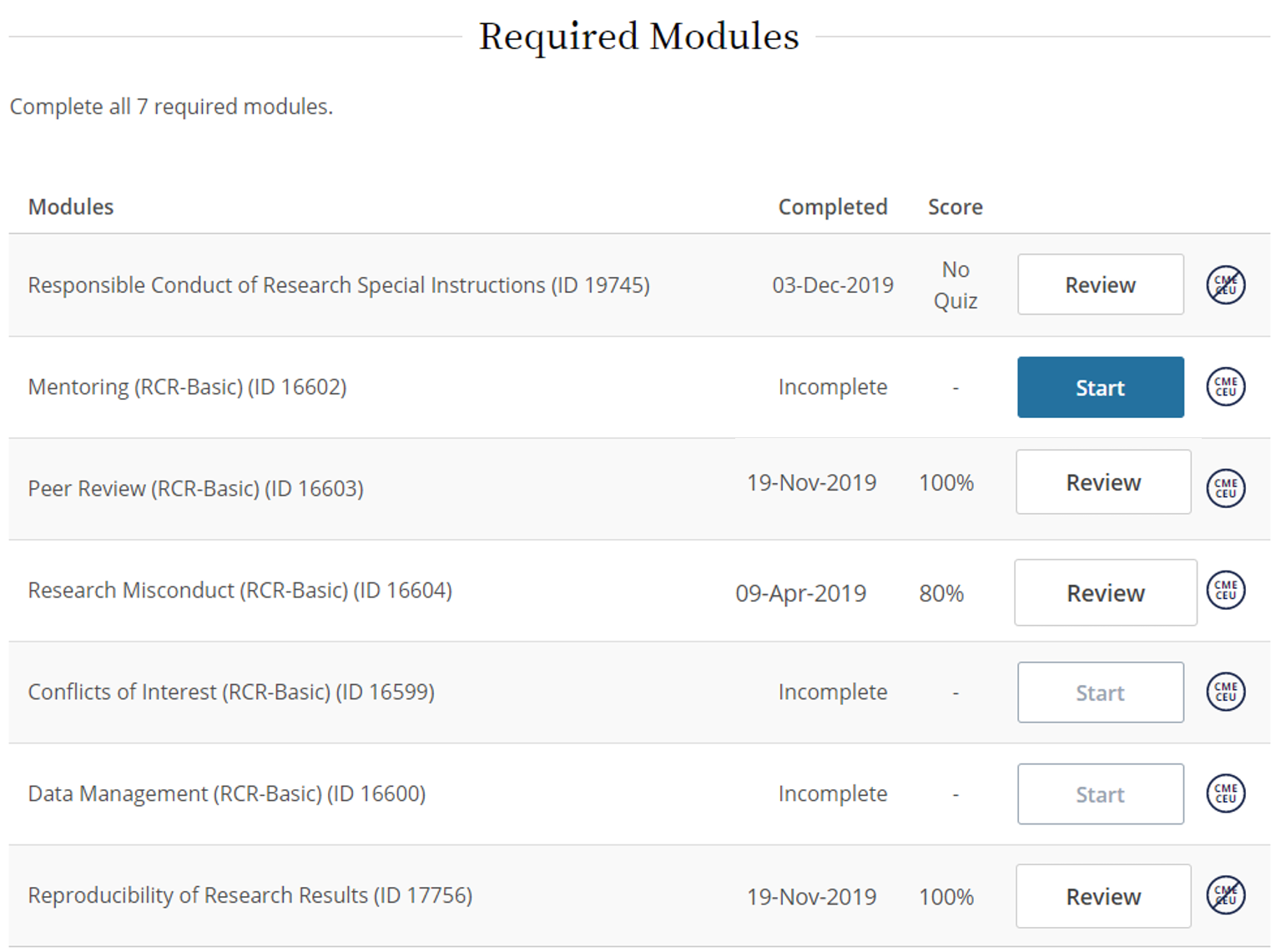Click the crossed-out CME/CEU icon for Responsible Conduct of Research
The width and height of the screenshot is (1276, 952).
[1225, 285]
